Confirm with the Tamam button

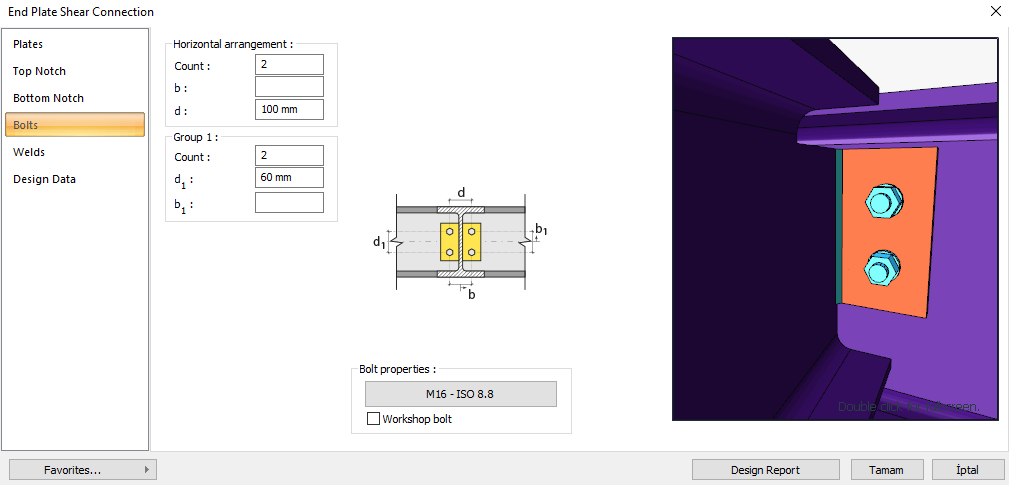[887, 470]
